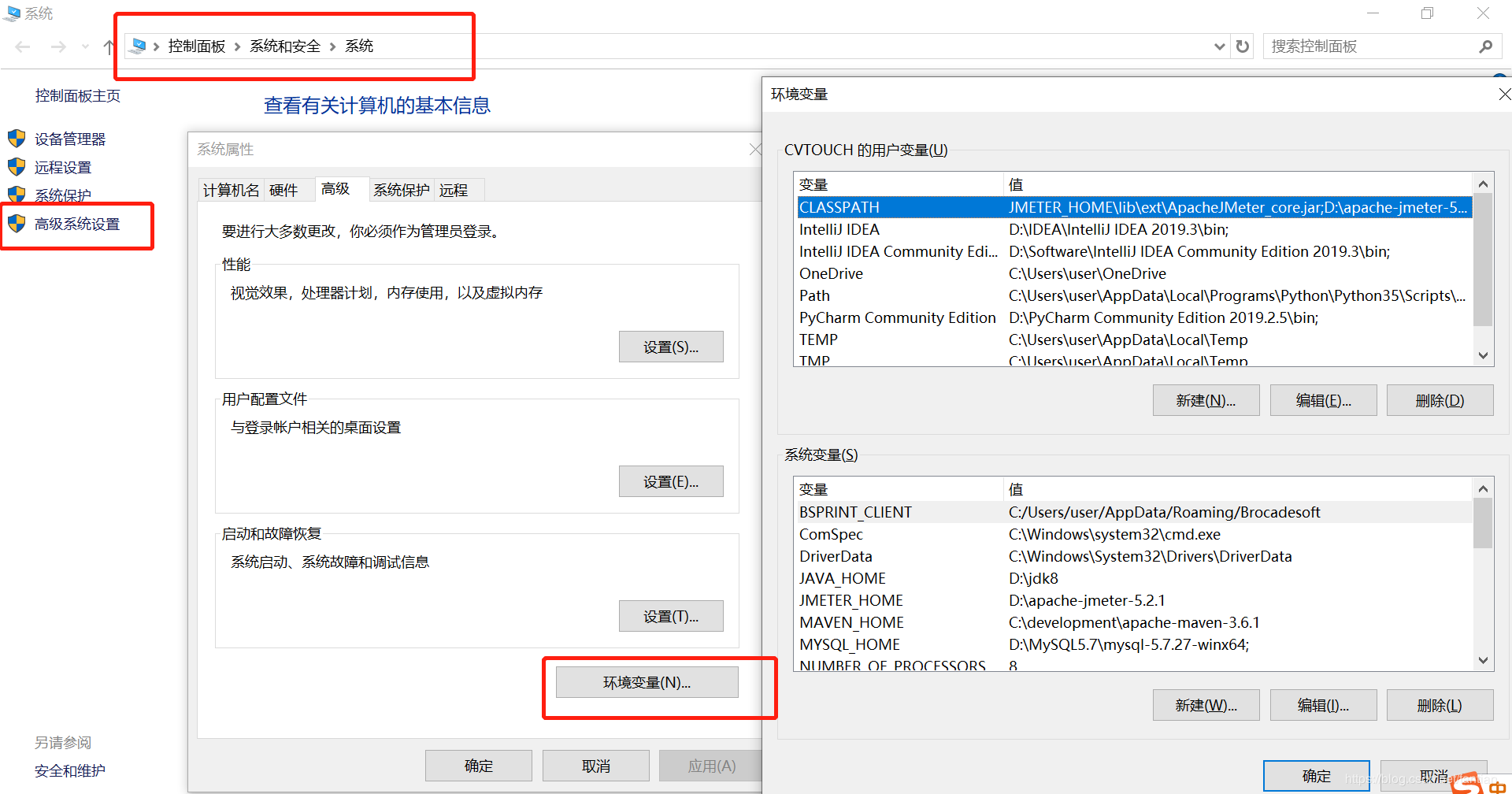Click the refresh icon in the address bar
Viewport: 1512px width, 794px height.
point(1243,46)
